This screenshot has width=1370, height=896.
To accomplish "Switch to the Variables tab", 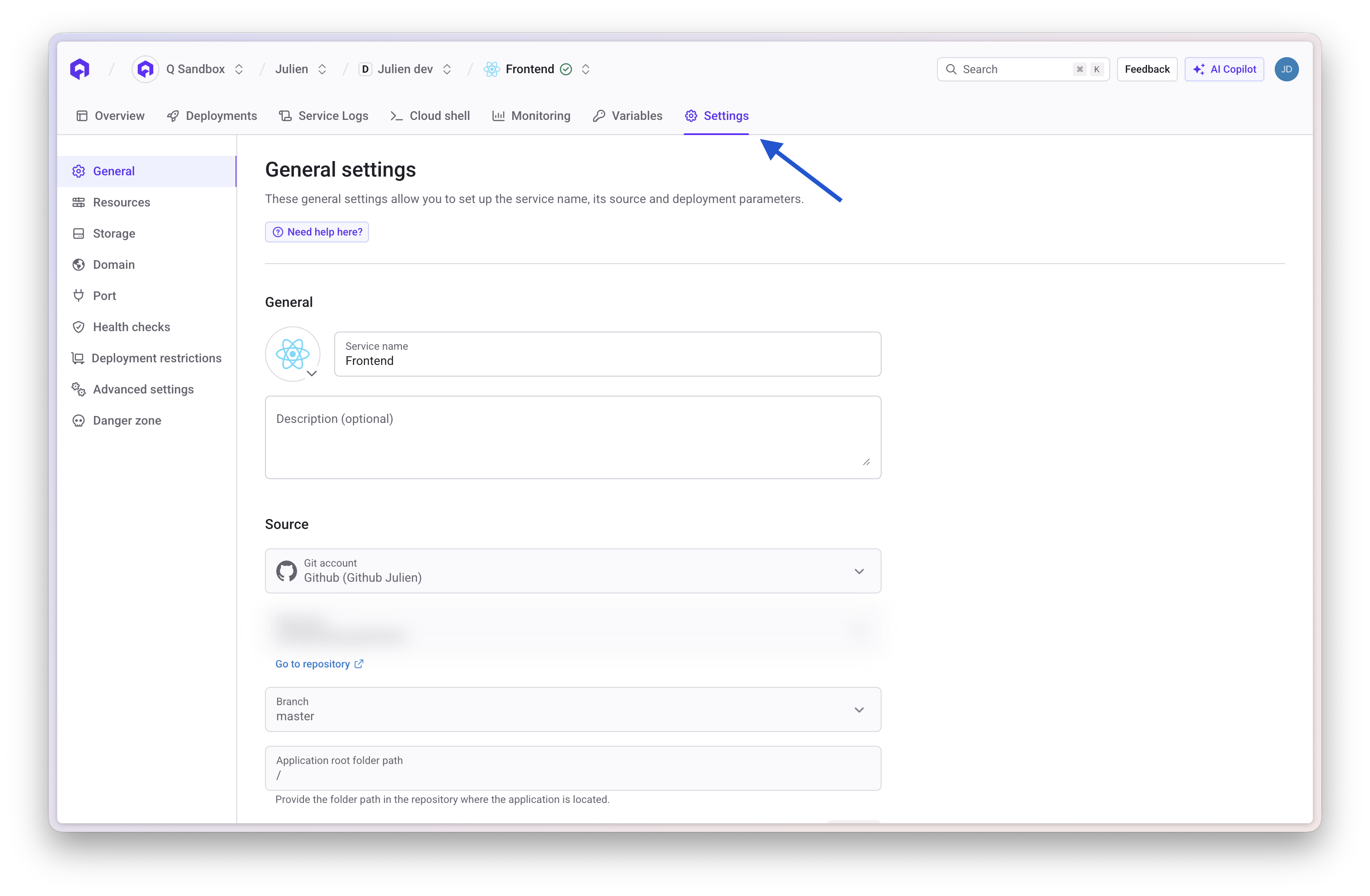I will (x=627, y=116).
